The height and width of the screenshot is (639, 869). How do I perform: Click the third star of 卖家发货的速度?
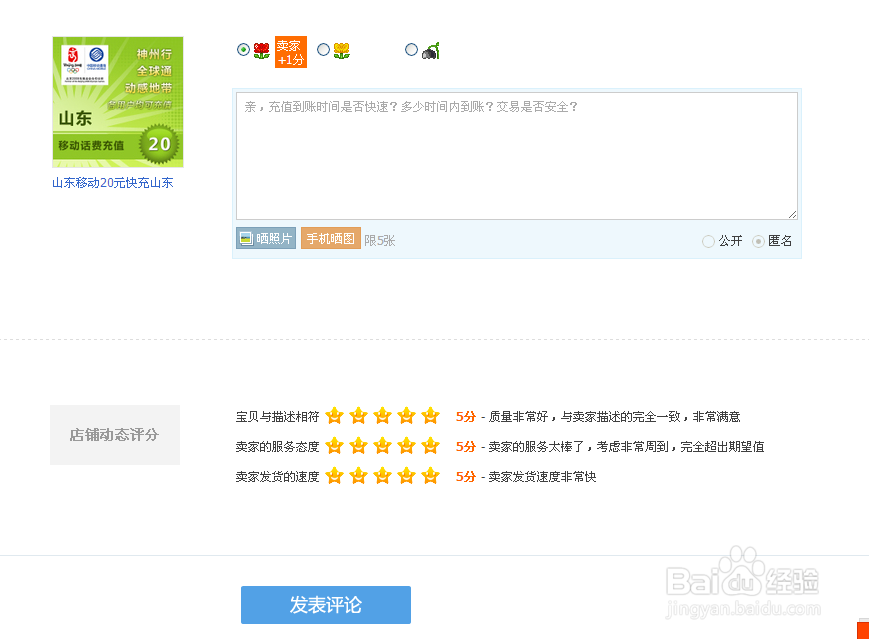382,476
